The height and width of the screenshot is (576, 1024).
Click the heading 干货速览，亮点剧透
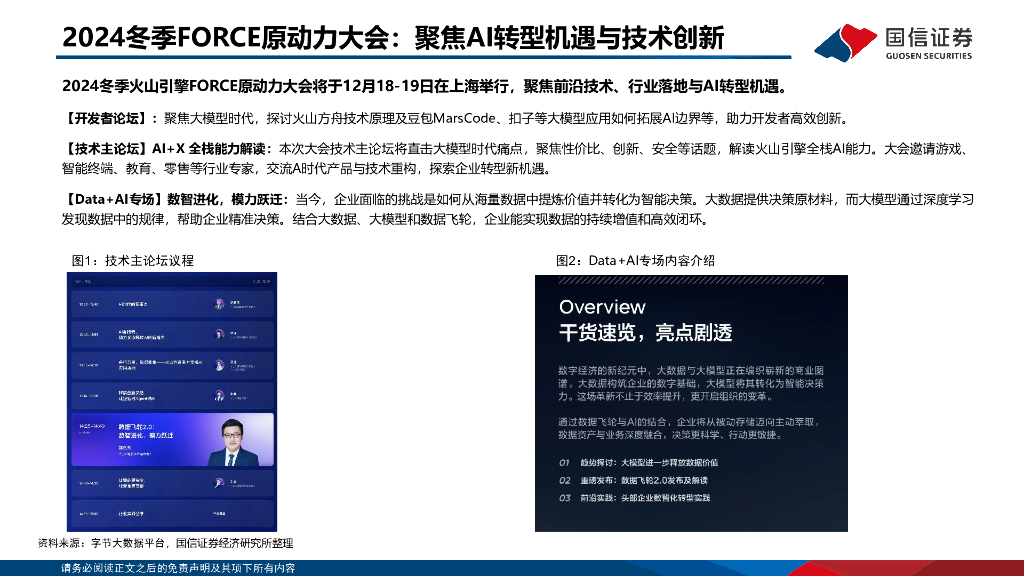coord(645,333)
